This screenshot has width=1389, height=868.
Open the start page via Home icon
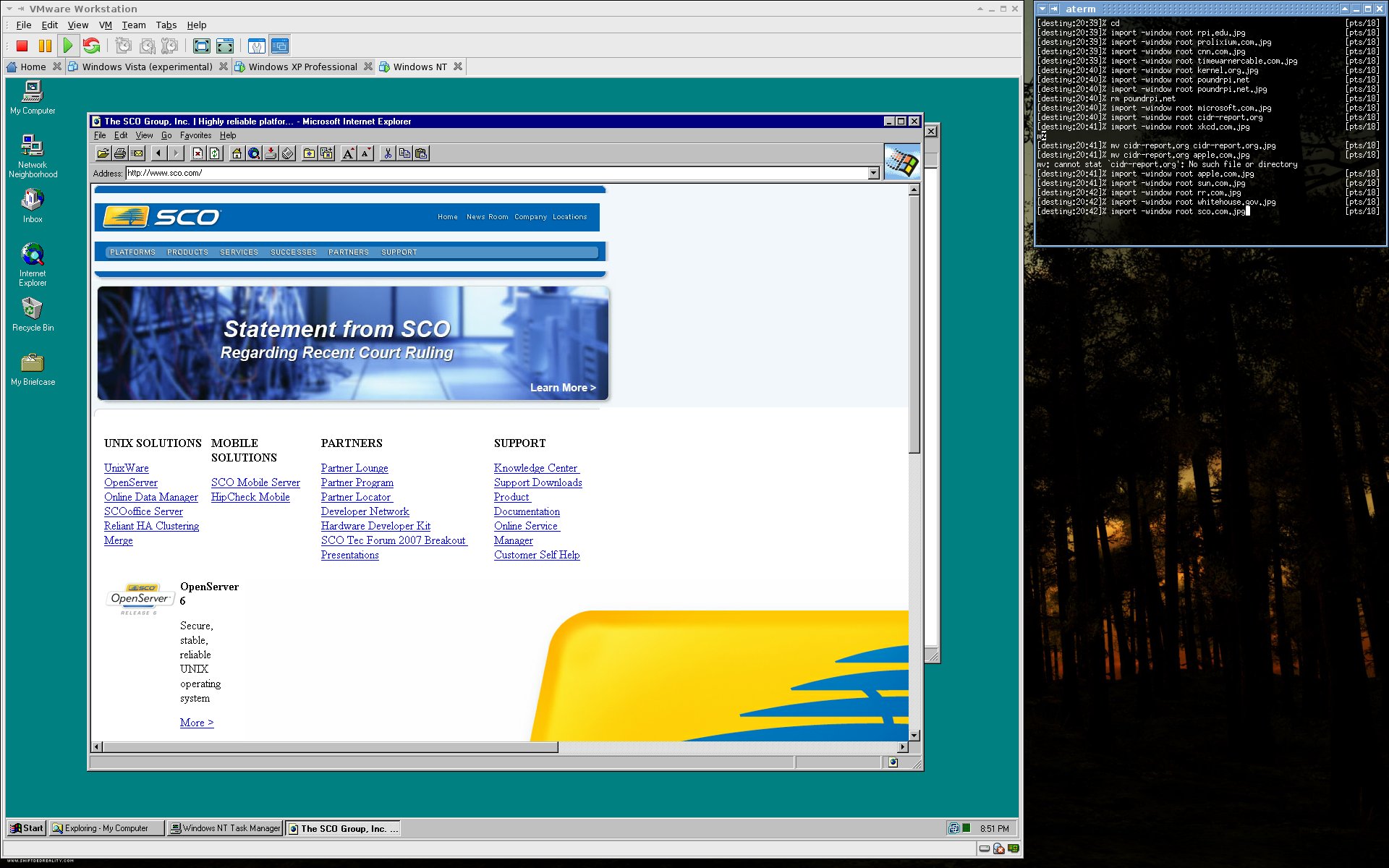(x=237, y=153)
